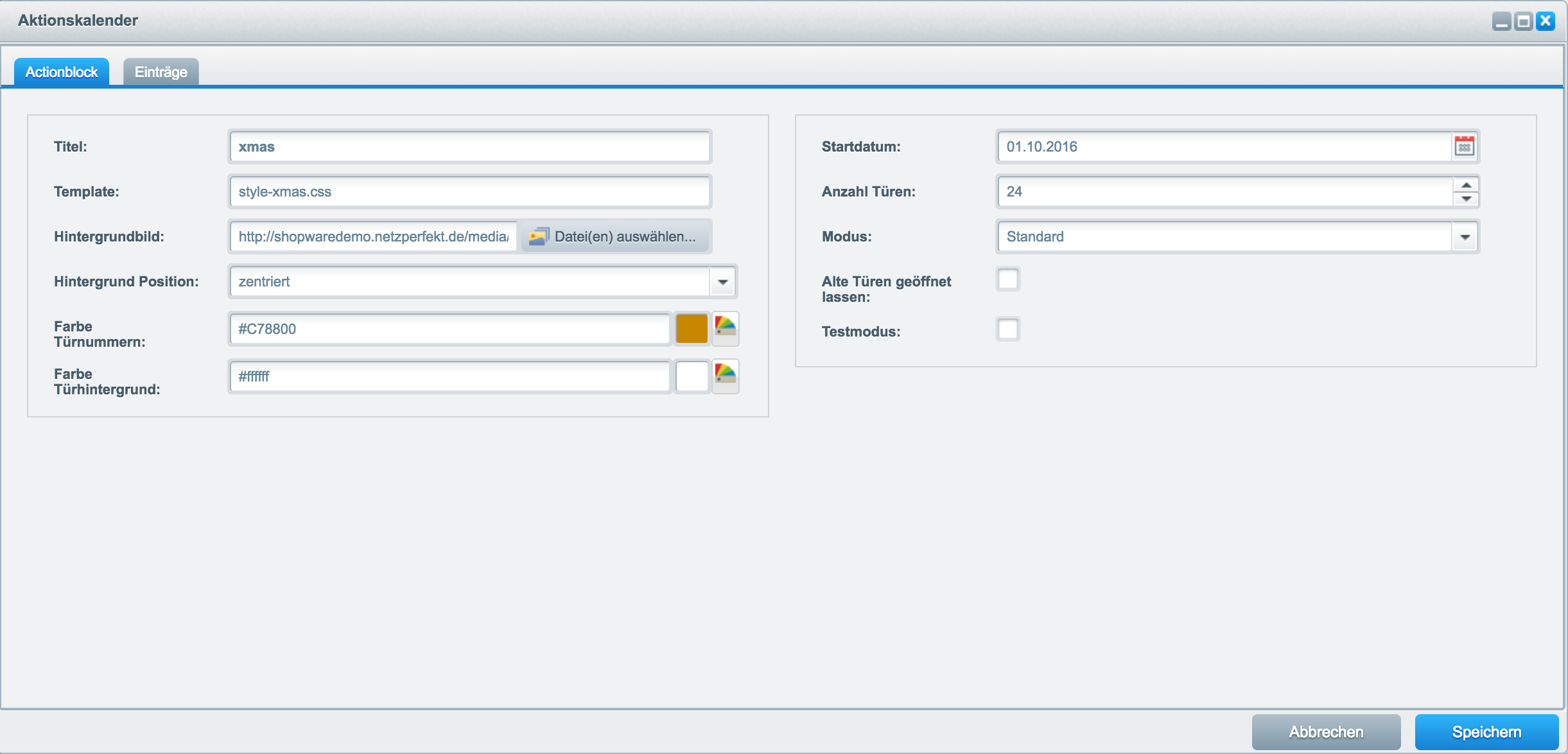This screenshot has height=754, width=1568.
Task: Decrease Anzahl Türen with down arrow
Action: (1466, 198)
